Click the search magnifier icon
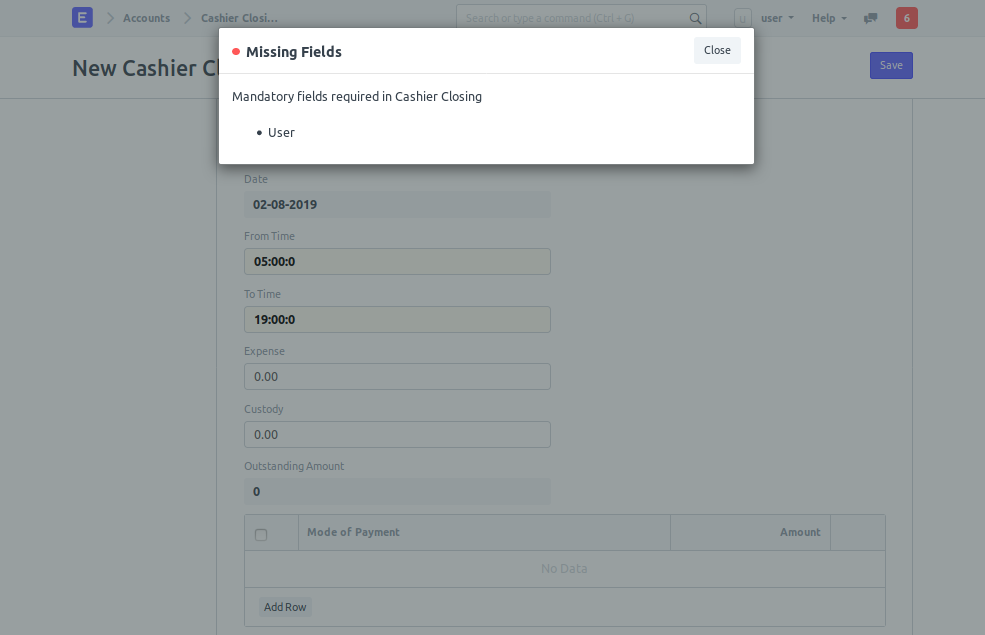985x635 pixels. click(x=695, y=18)
